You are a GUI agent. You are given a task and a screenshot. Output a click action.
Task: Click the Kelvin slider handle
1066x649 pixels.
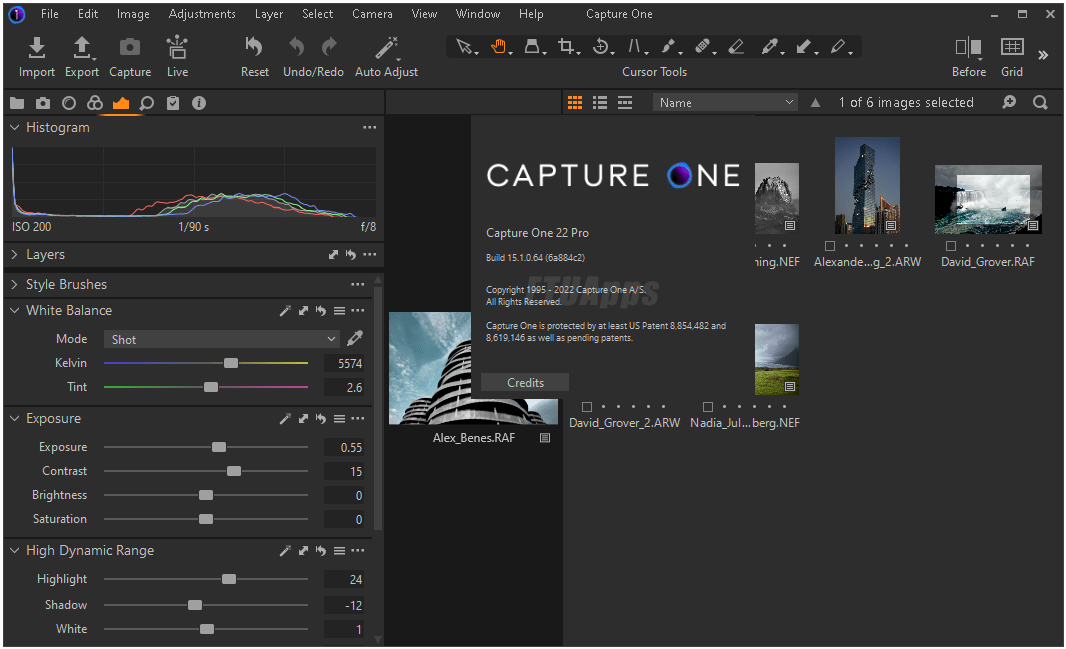click(231, 363)
